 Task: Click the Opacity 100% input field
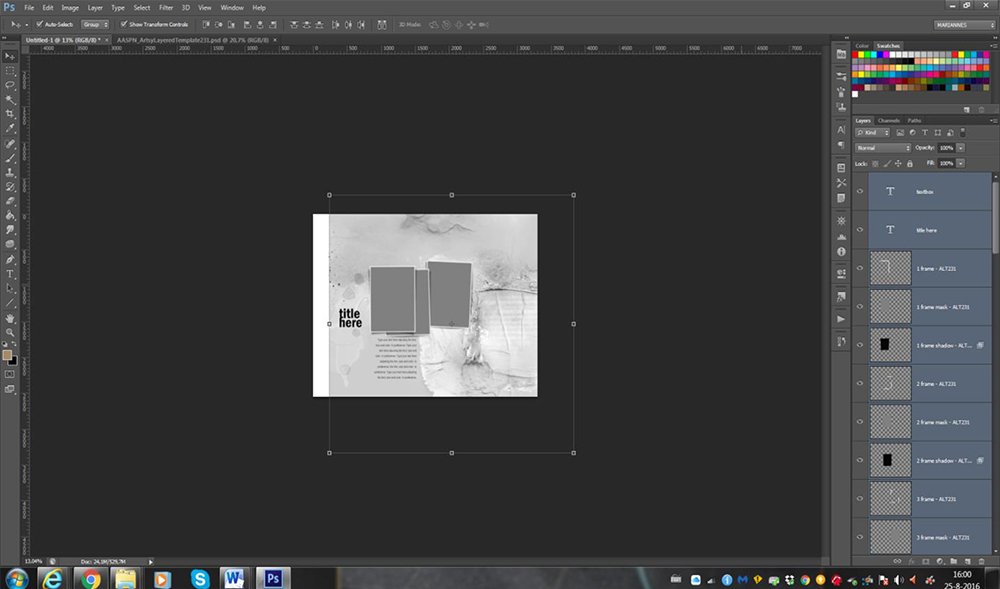click(x=946, y=148)
